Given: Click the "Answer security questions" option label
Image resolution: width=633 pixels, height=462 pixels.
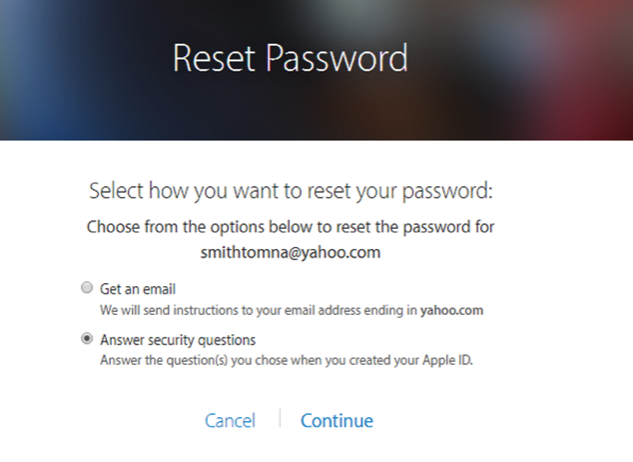Looking at the screenshot, I should click(178, 339).
